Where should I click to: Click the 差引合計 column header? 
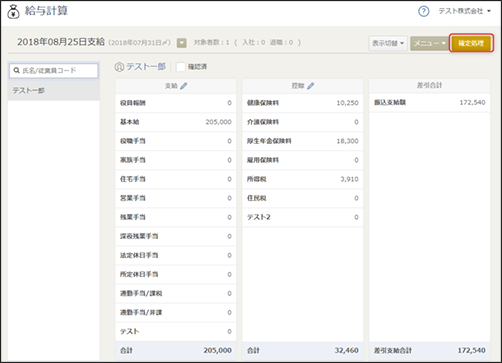429,86
